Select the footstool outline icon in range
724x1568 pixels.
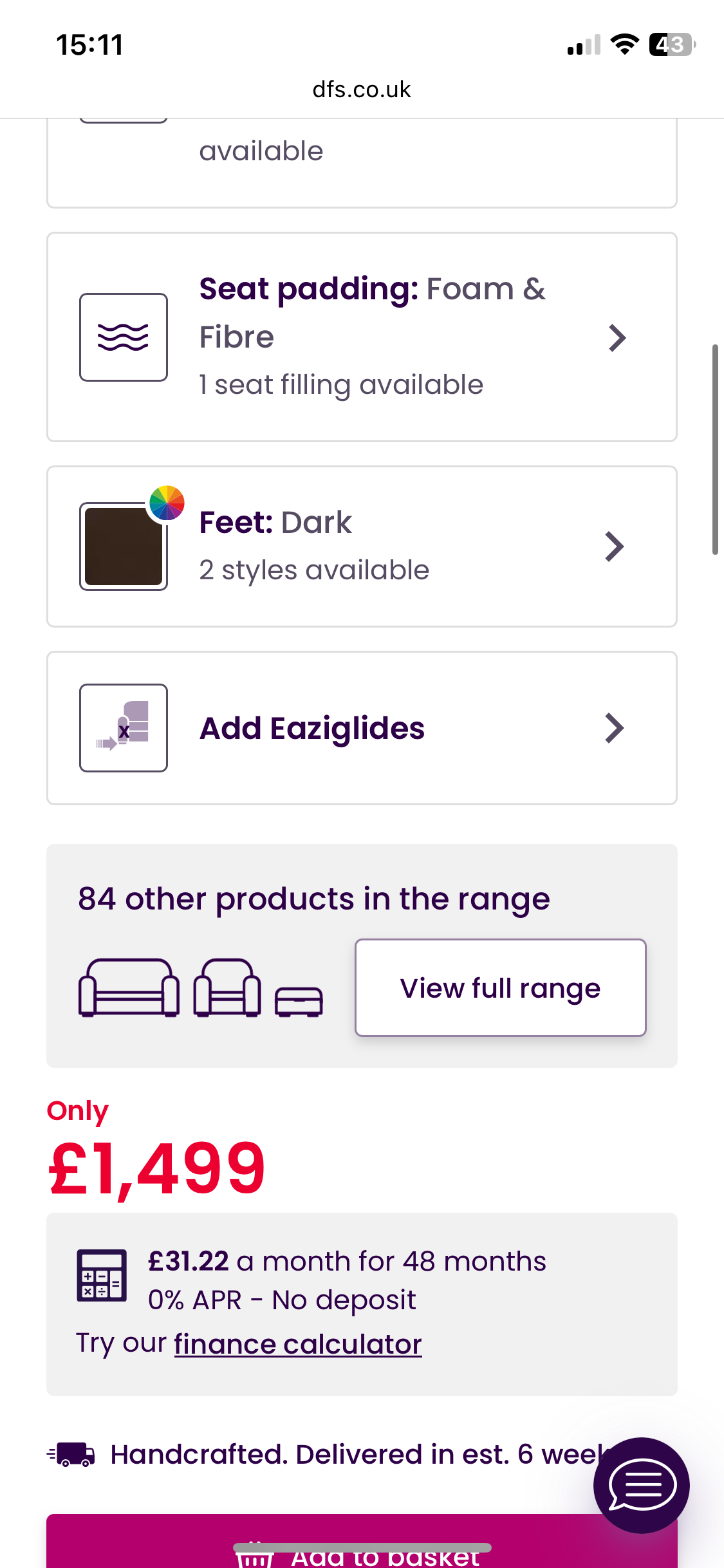point(299,1002)
